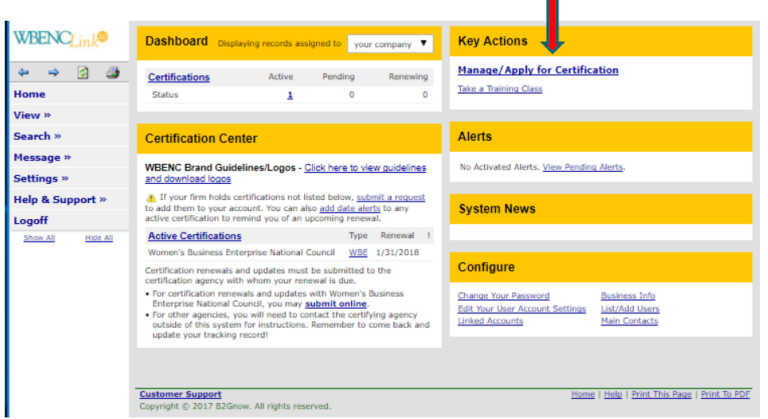Expand the Message menu
The width and height of the screenshot is (768, 419).
(x=42, y=157)
